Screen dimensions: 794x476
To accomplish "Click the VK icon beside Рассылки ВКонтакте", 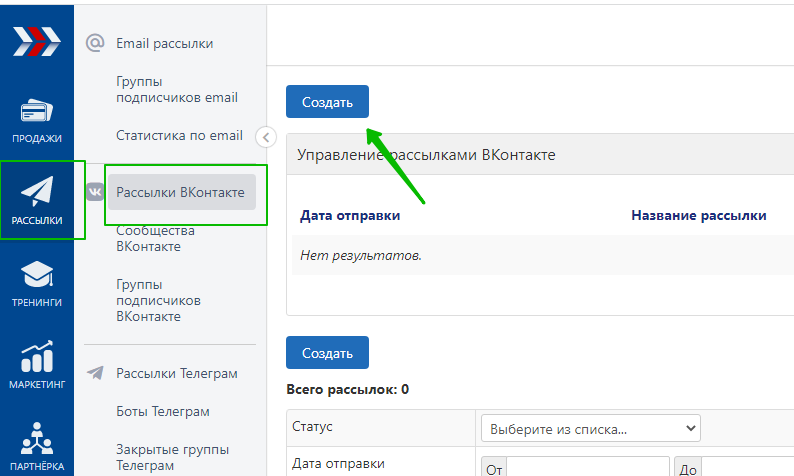I will tap(95, 192).
